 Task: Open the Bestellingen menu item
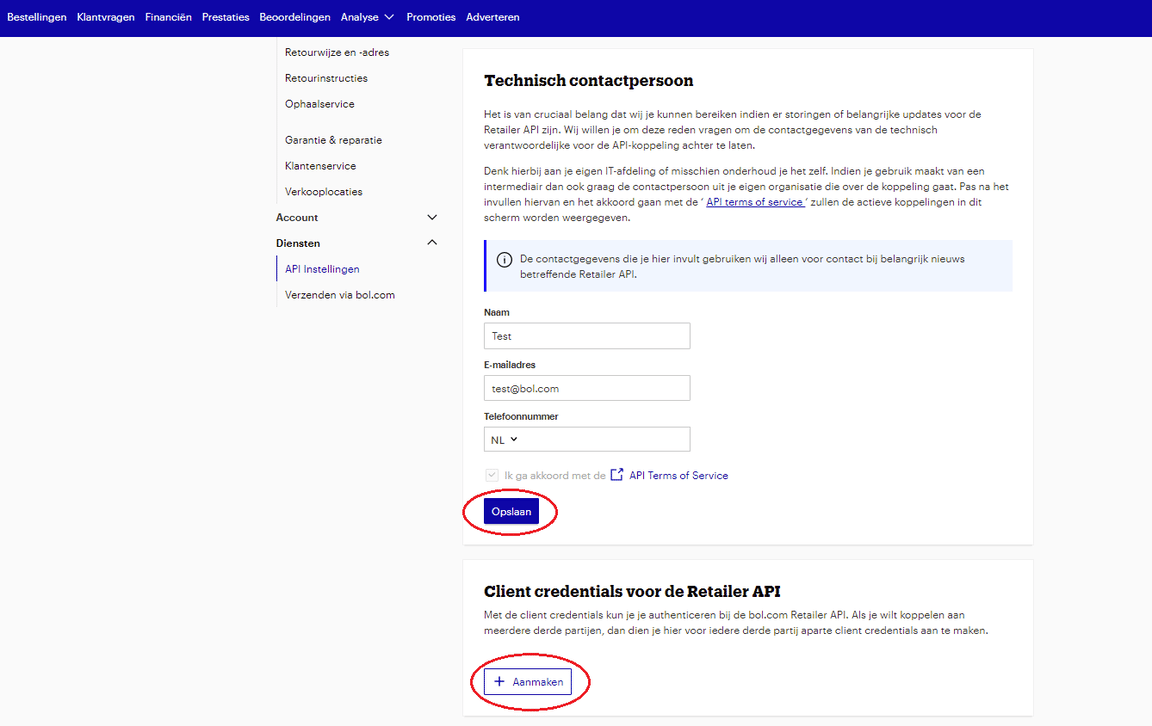pyautogui.click(x=37, y=17)
